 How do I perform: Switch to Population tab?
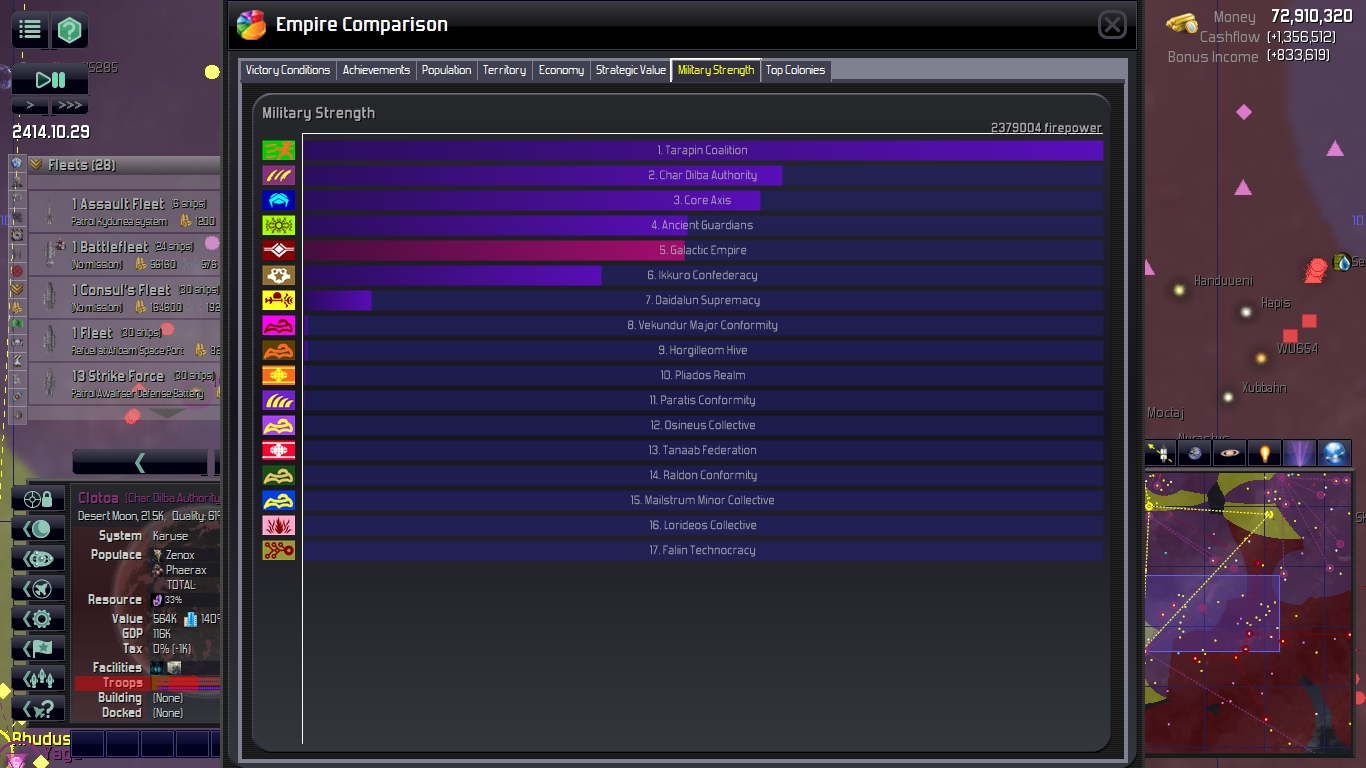tap(446, 70)
